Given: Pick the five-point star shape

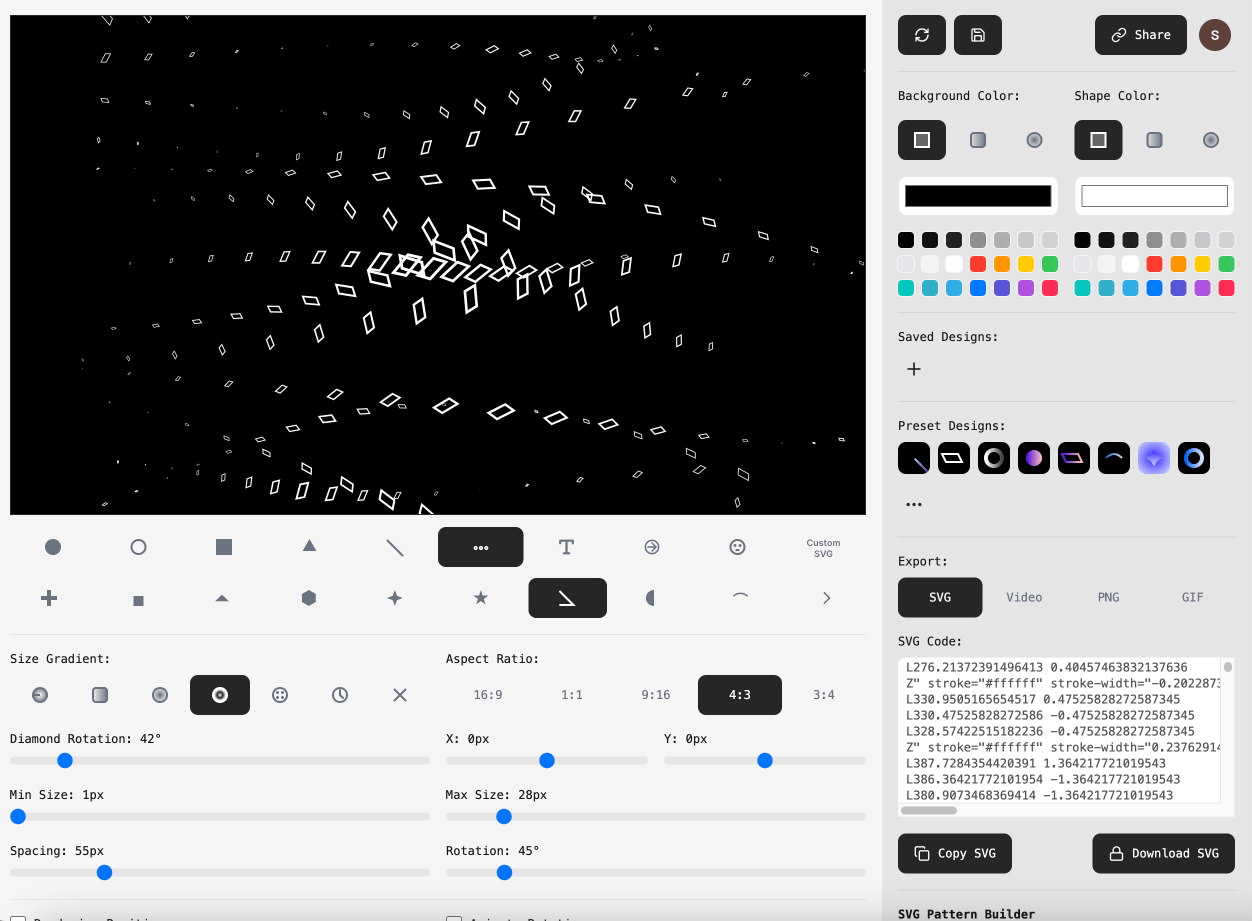Looking at the screenshot, I should 480,598.
